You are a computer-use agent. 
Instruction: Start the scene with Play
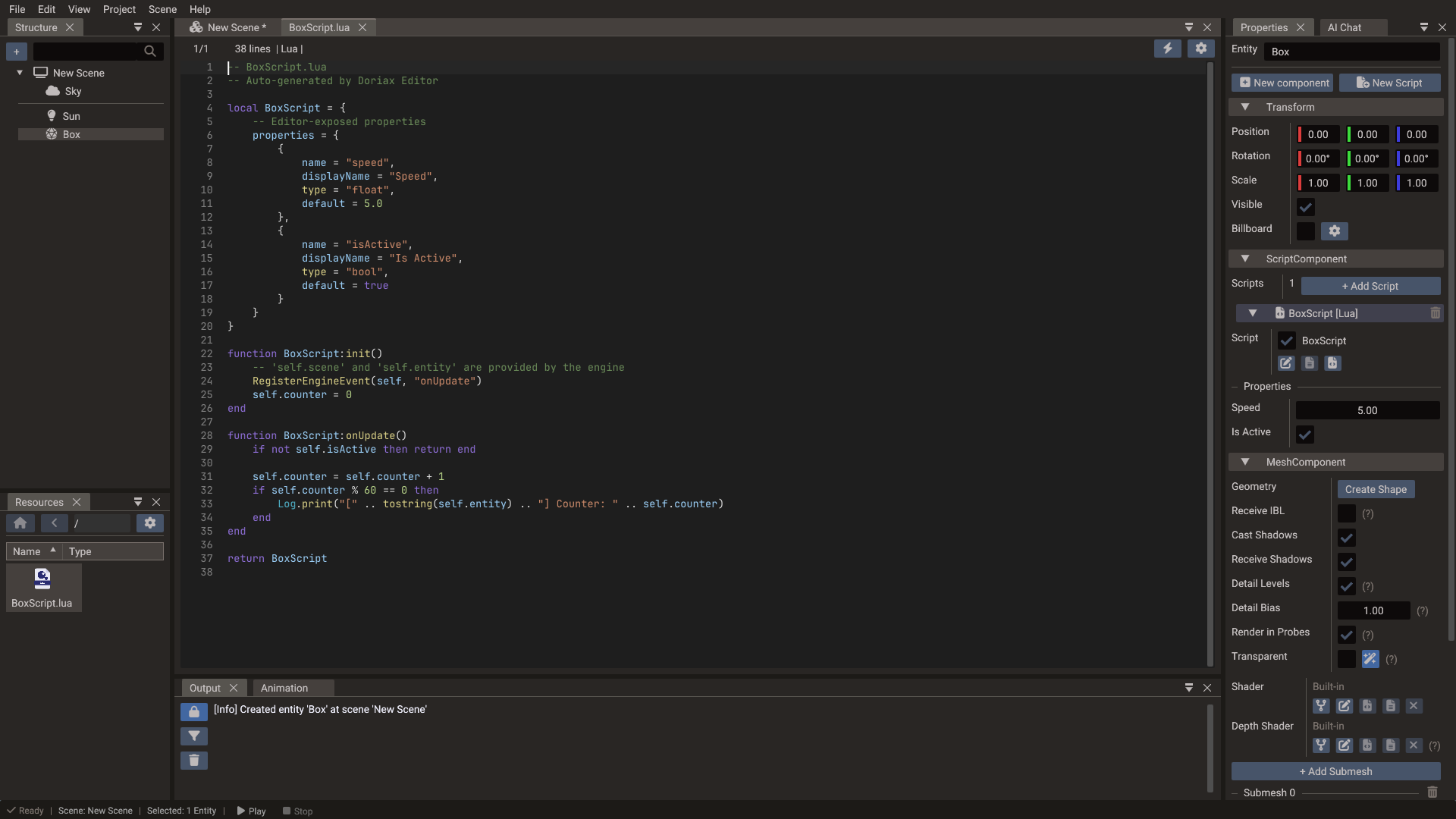click(x=252, y=811)
